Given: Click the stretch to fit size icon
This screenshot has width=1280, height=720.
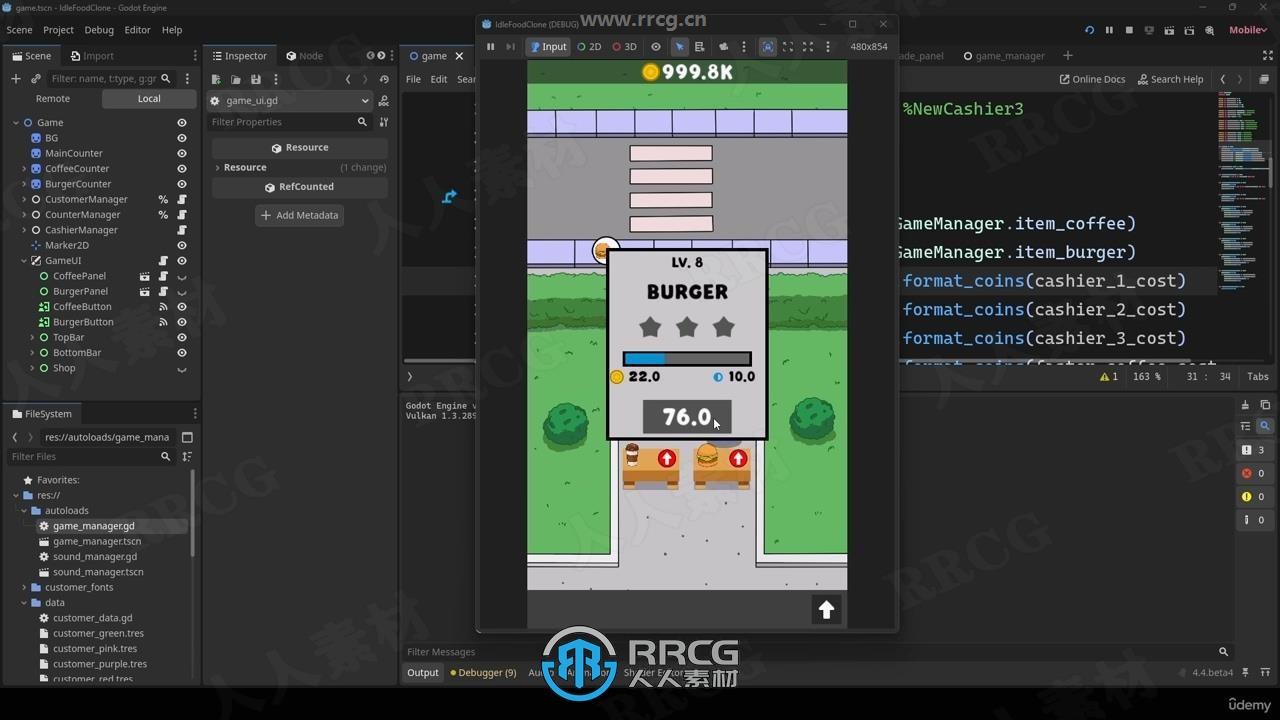Looking at the screenshot, I should (x=808, y=47).
